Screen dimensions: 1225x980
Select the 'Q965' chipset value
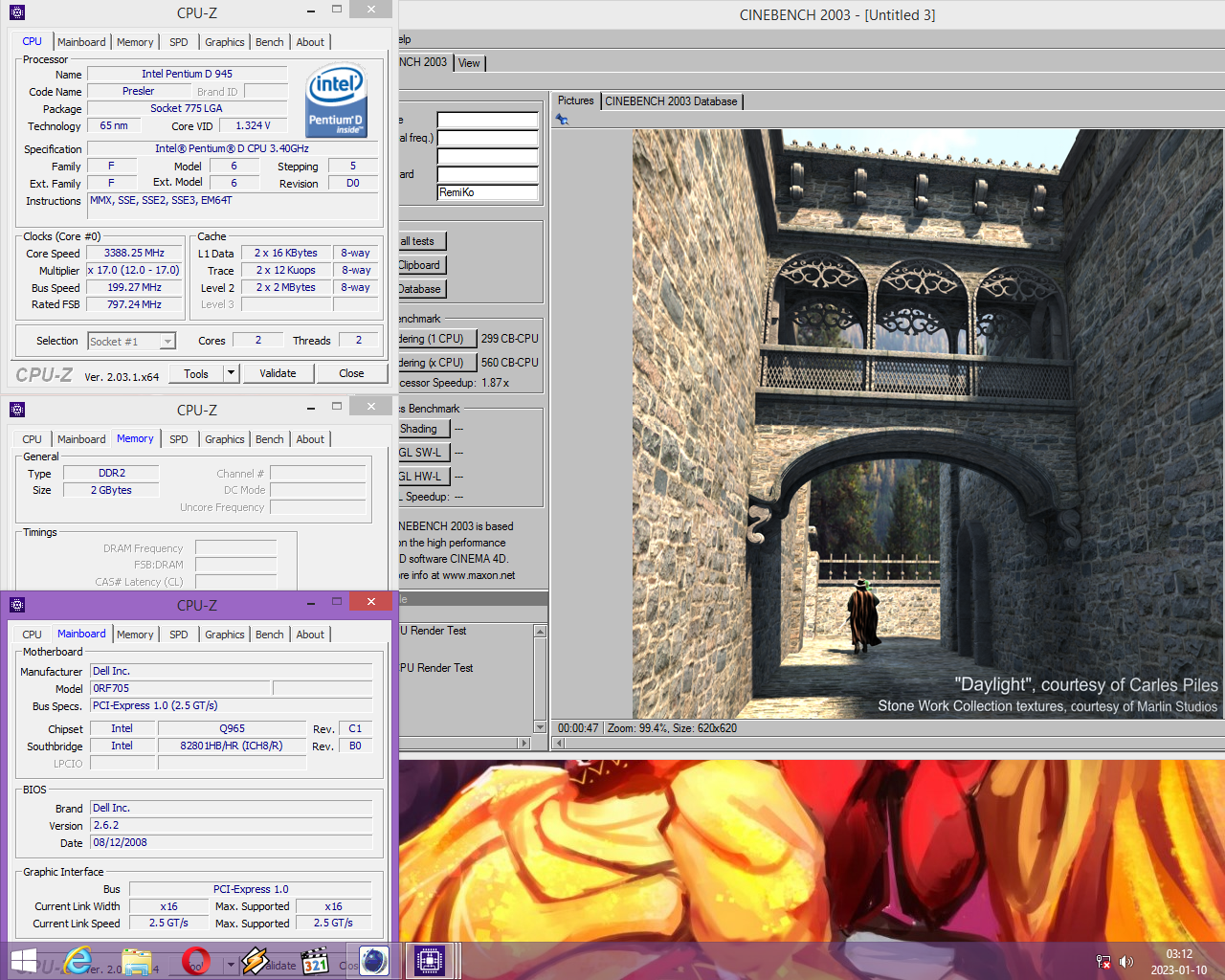click(233, 728)
